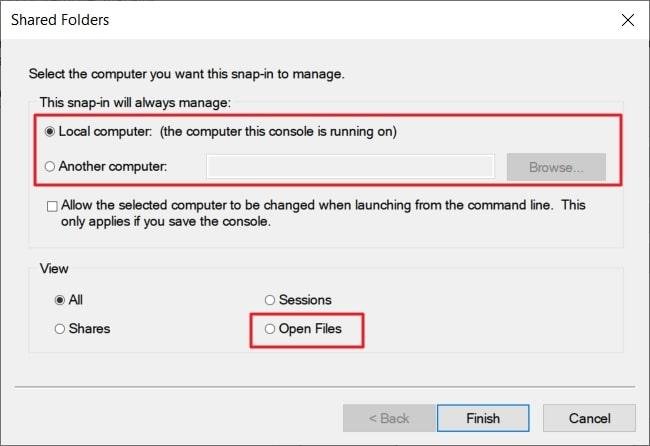
Task: Select the Local computer radio button
Action: pyautogui.click(x=51, y=131)
